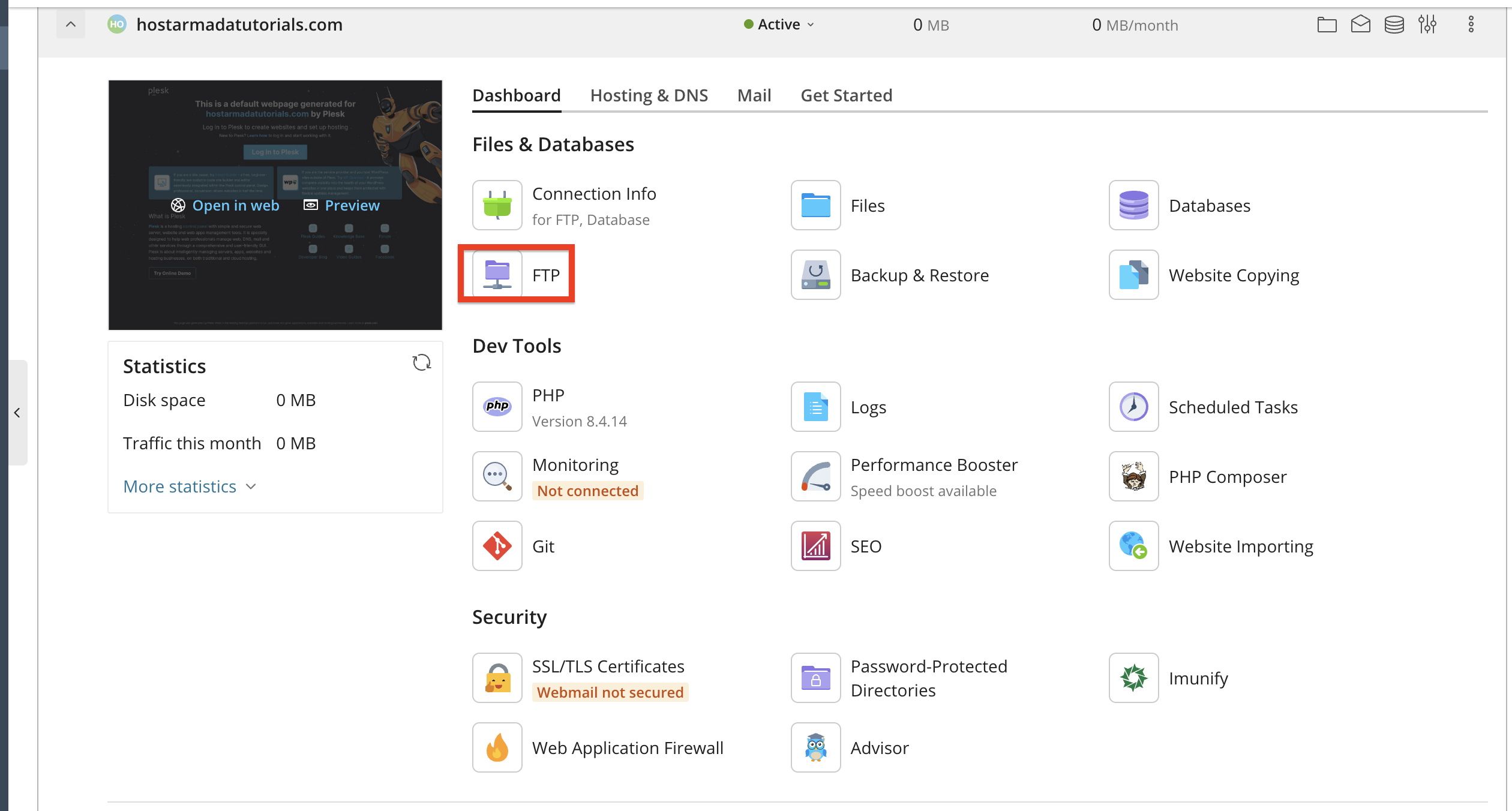Screen dimensions: 1512x811
Task: Click the Speed boost available text
Action: click(923, 491)
